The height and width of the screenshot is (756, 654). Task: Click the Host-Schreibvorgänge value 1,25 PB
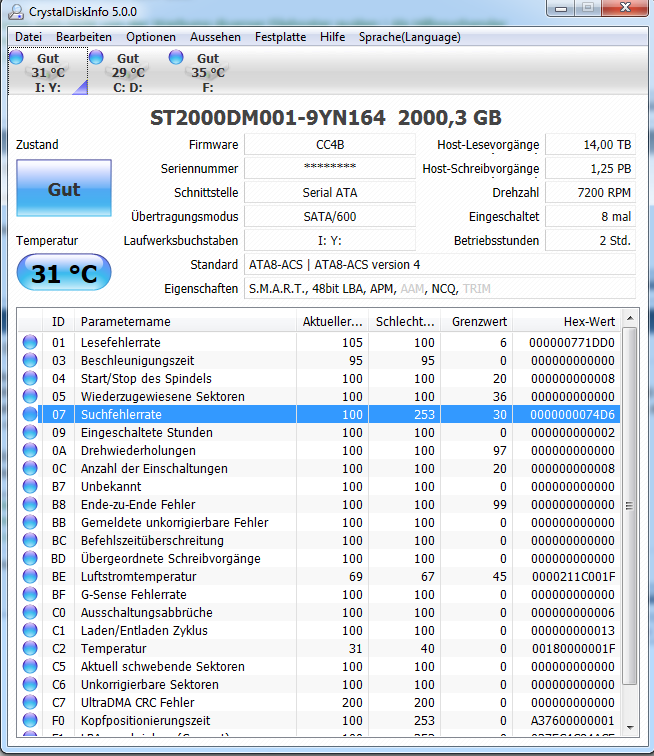pos(590,168)
